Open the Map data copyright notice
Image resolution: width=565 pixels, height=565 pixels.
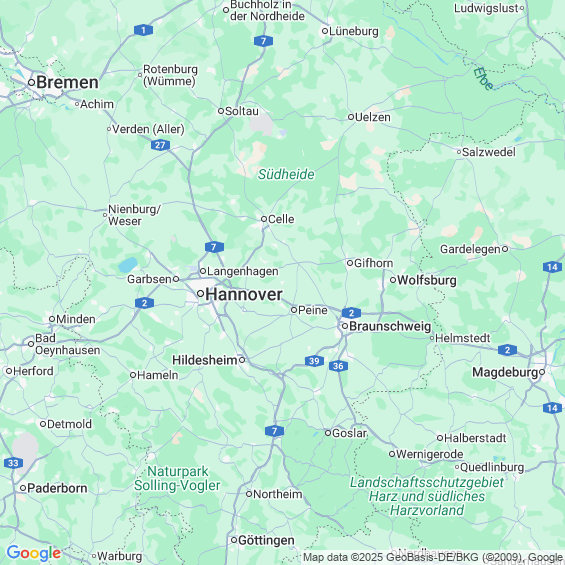tap(433, 557)
